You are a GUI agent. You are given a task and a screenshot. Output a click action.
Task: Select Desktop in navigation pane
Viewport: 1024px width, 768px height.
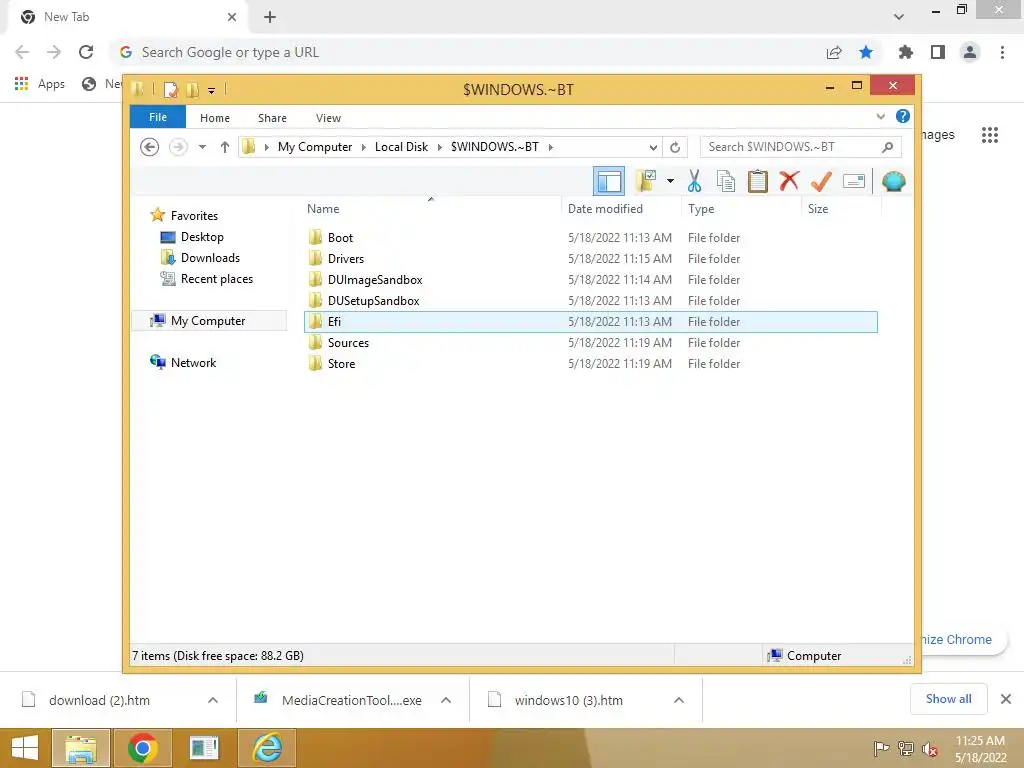pyautogui.click(x=202, y=236)
